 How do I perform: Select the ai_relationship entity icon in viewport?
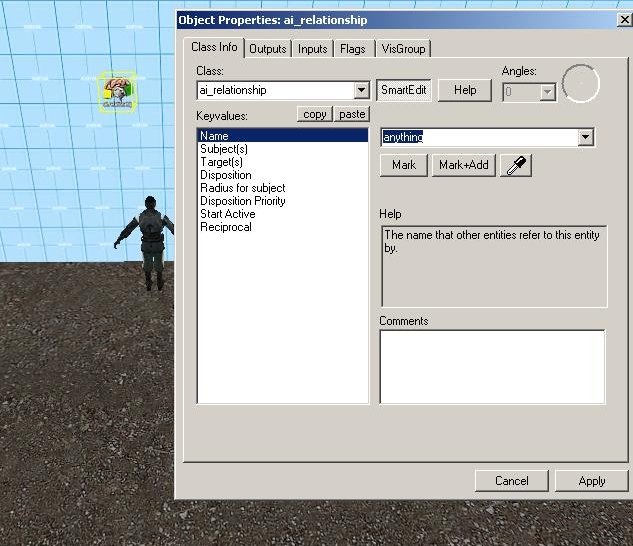117,92
